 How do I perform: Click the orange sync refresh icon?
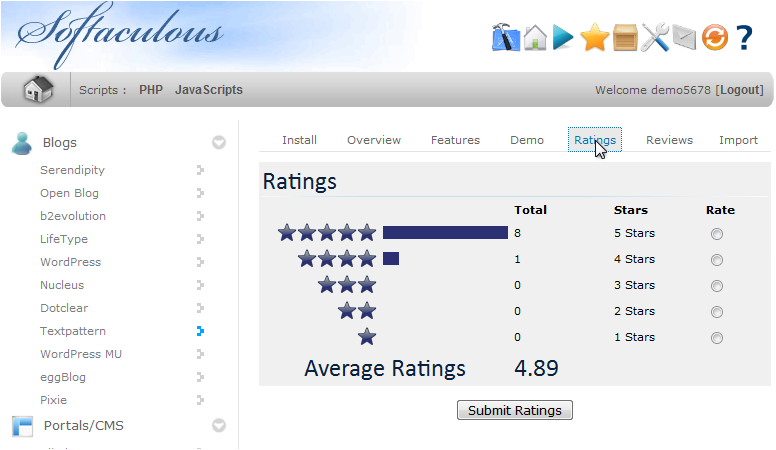pyautogui.click(x=715, y=38)
